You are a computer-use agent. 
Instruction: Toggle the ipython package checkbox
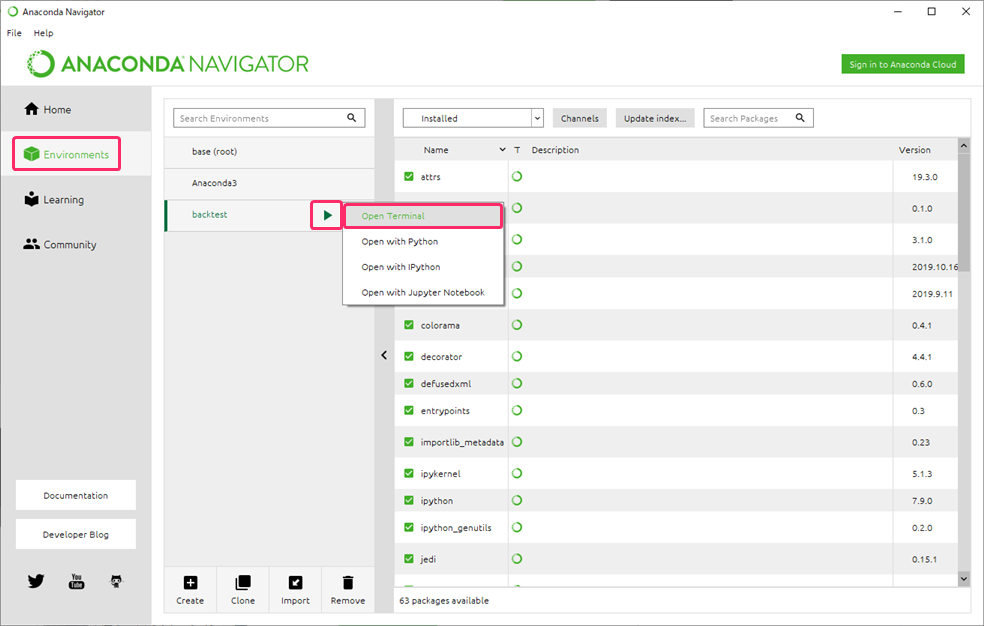(409, 500)
